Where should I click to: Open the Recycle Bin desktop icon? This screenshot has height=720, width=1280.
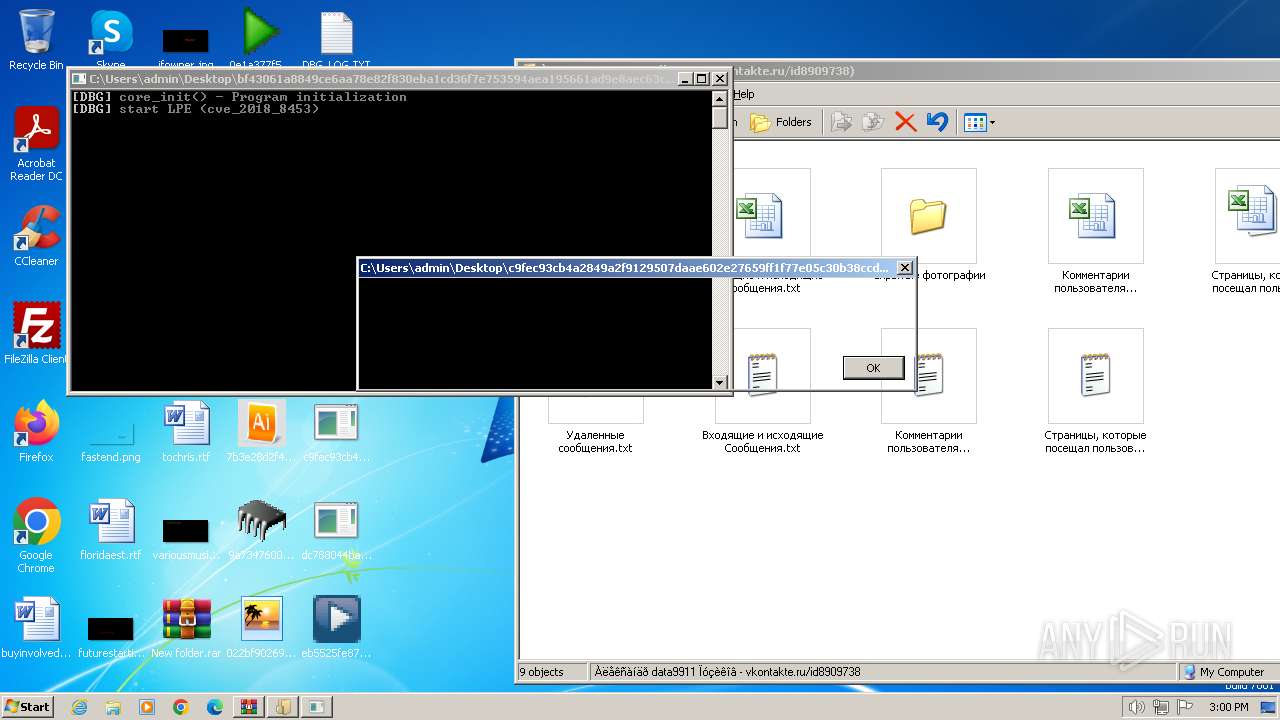36,39
